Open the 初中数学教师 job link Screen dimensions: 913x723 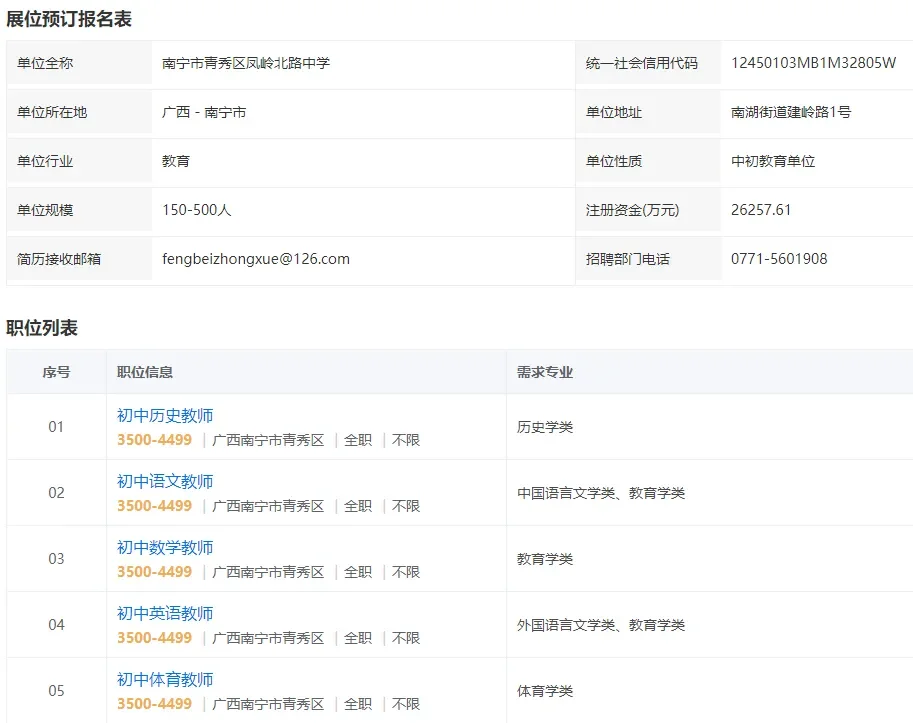click(x=165, y=547)
